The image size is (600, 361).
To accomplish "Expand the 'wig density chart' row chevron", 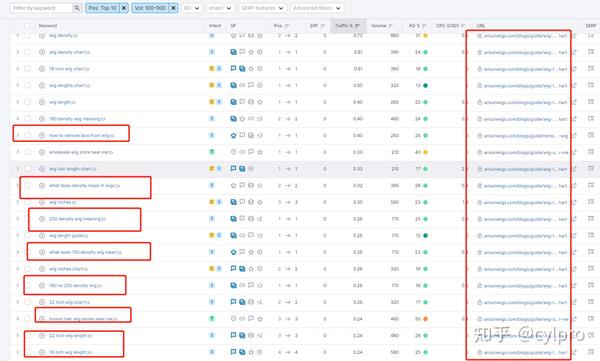I will (x=17, y=52).
